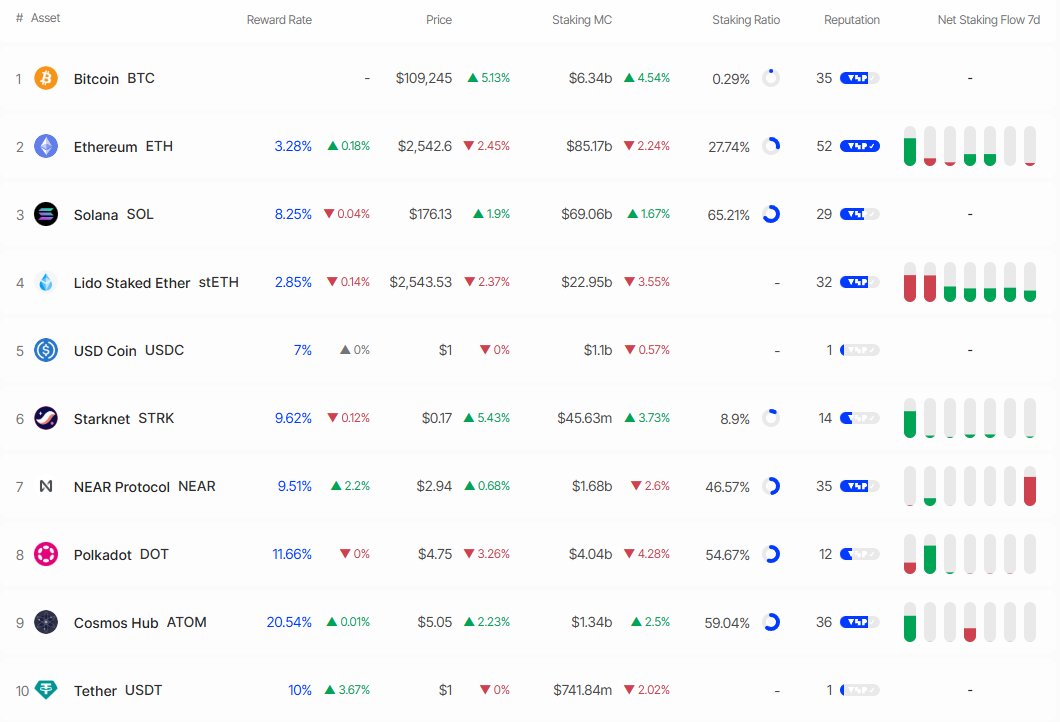Open the Bitcoin BTC asset page
Image resolution: width=1060 pixels, height=722 pixels.
(114, 78)
